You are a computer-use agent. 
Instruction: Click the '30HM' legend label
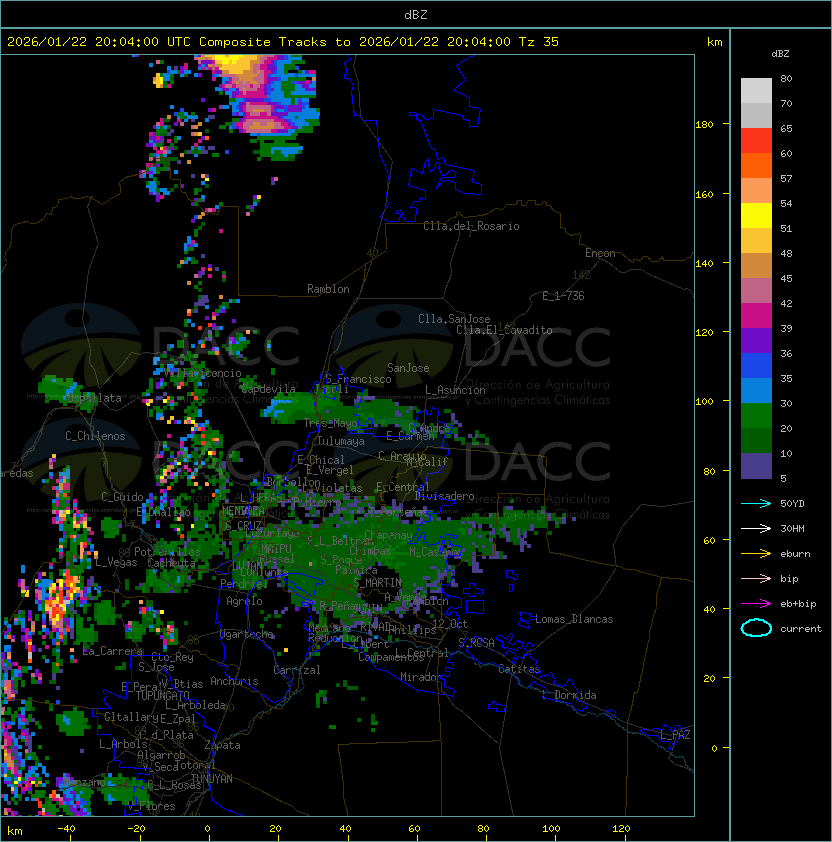tap(792, 528)
